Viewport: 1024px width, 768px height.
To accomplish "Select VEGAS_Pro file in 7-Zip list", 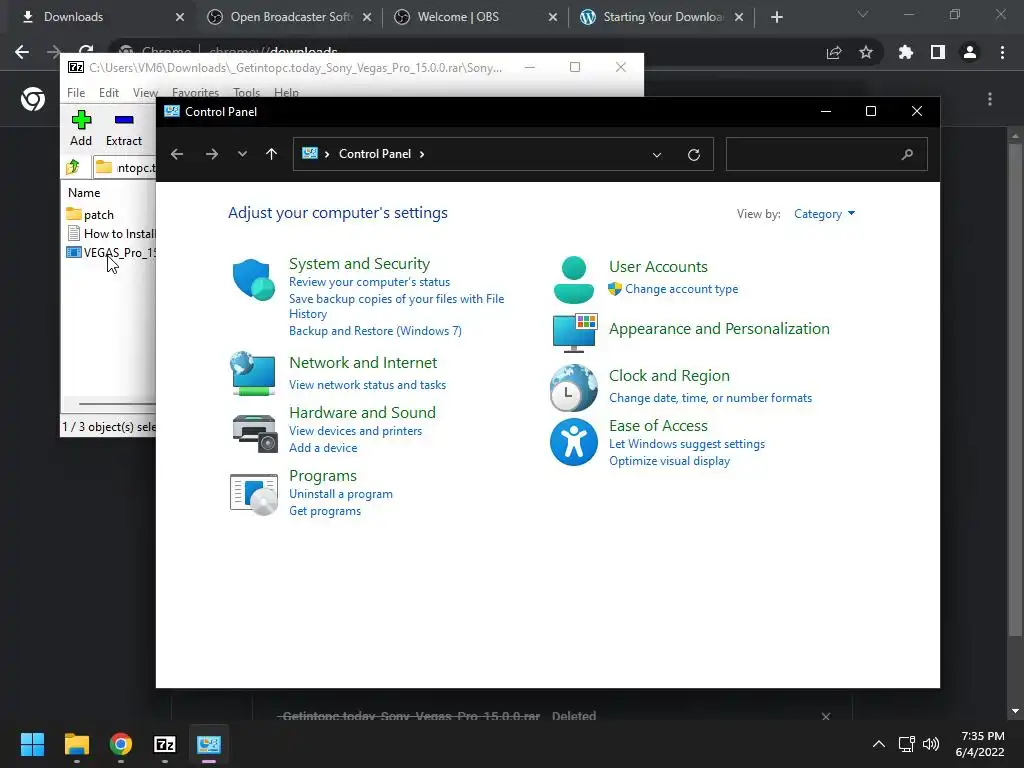I will coord(110,253).
